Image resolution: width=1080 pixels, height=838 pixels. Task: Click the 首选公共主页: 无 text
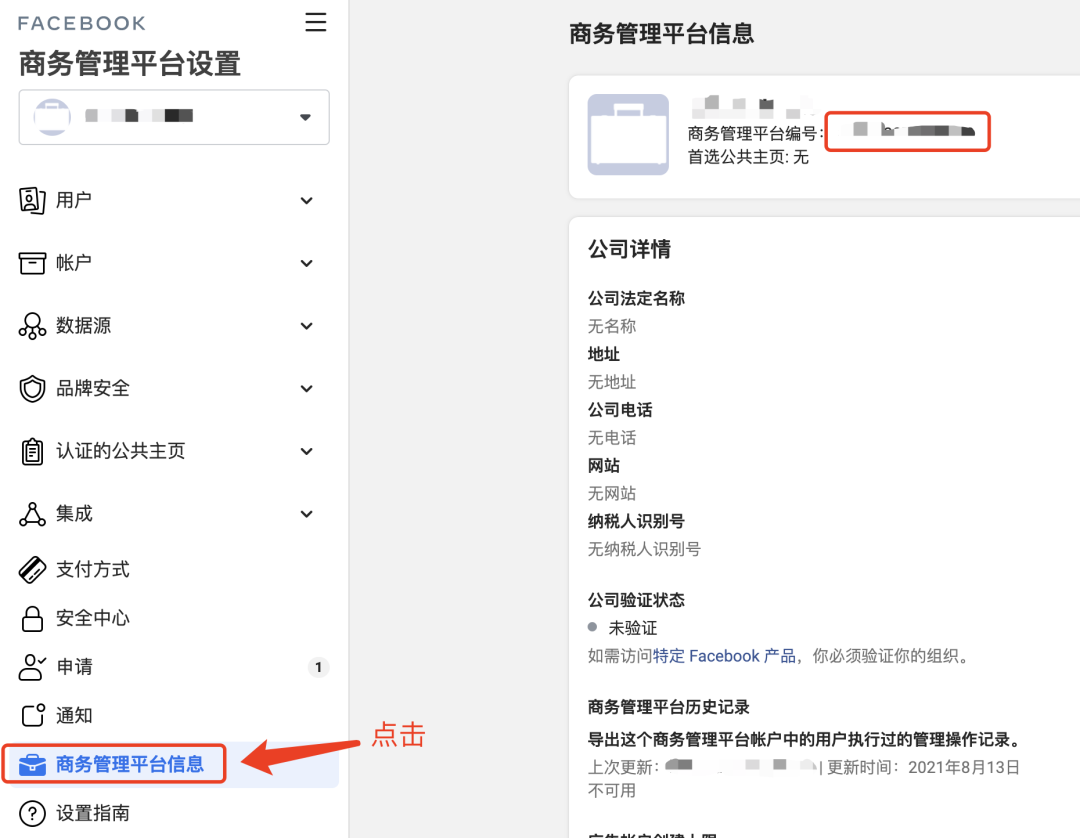click(748, 157)
